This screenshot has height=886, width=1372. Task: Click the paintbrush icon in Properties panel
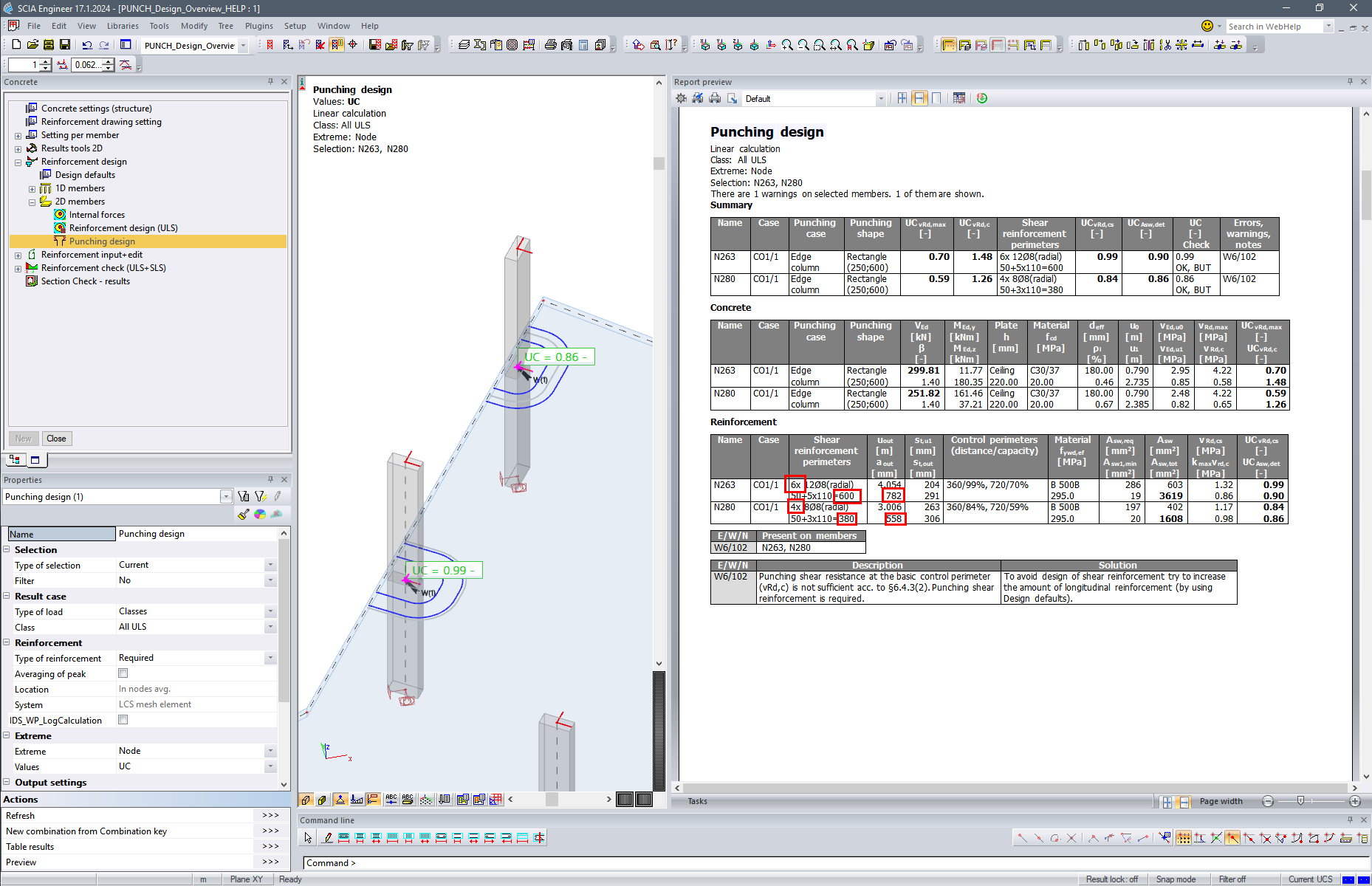pyautogui.click(x=244, y=514)
